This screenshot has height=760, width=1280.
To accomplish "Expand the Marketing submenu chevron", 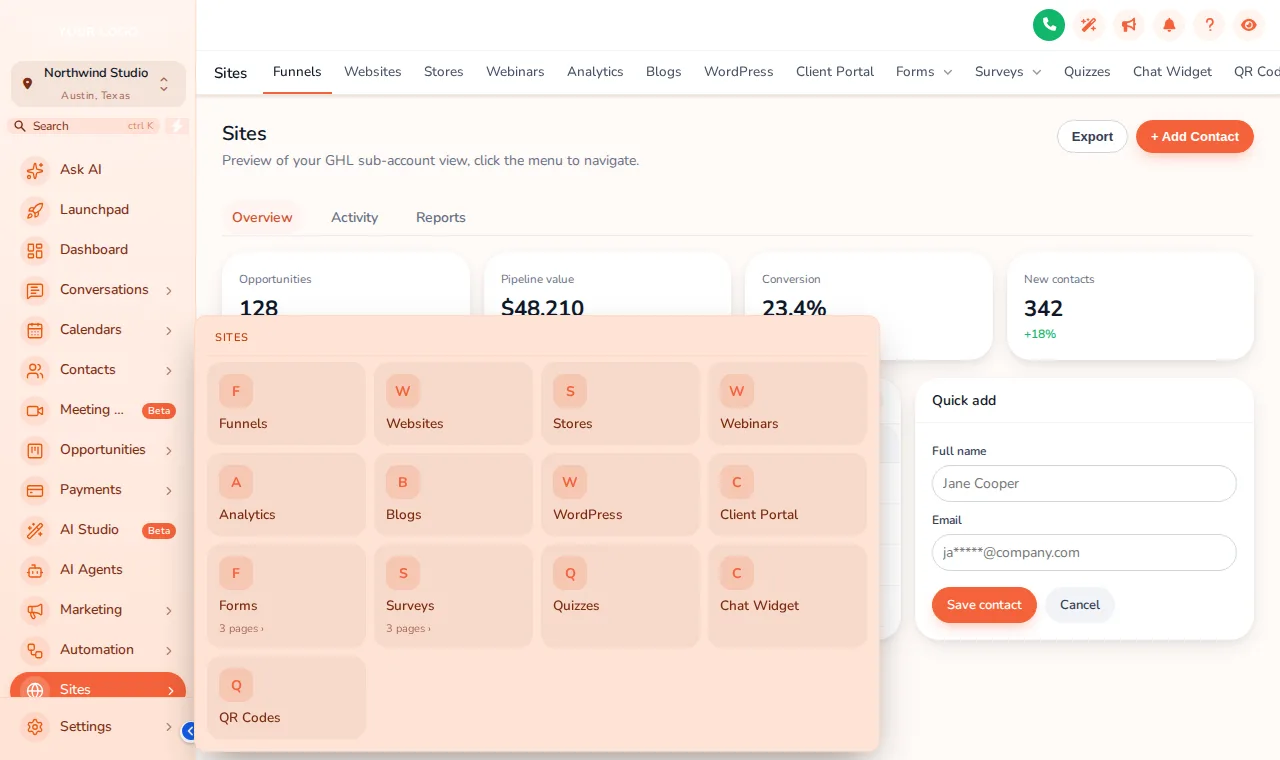I will 169,610.
